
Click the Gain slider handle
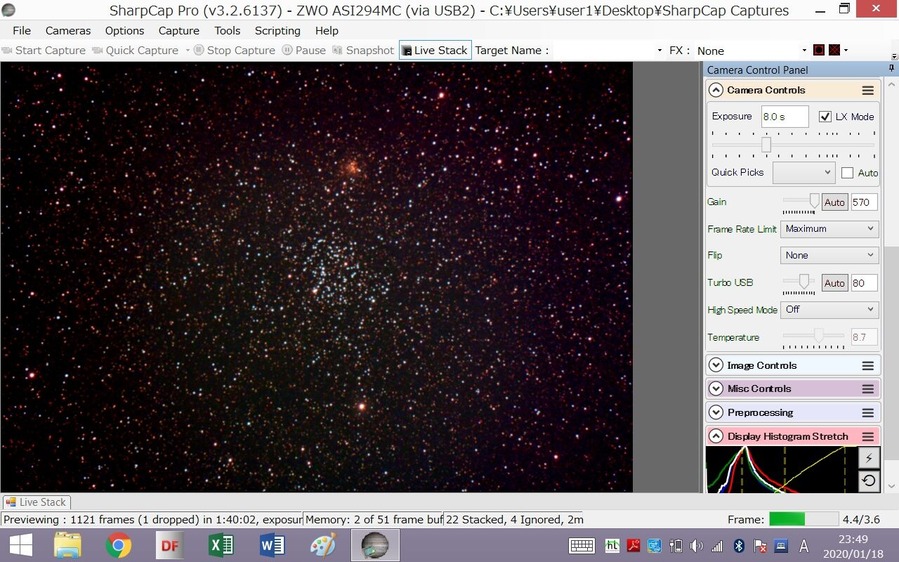[814, 200]
